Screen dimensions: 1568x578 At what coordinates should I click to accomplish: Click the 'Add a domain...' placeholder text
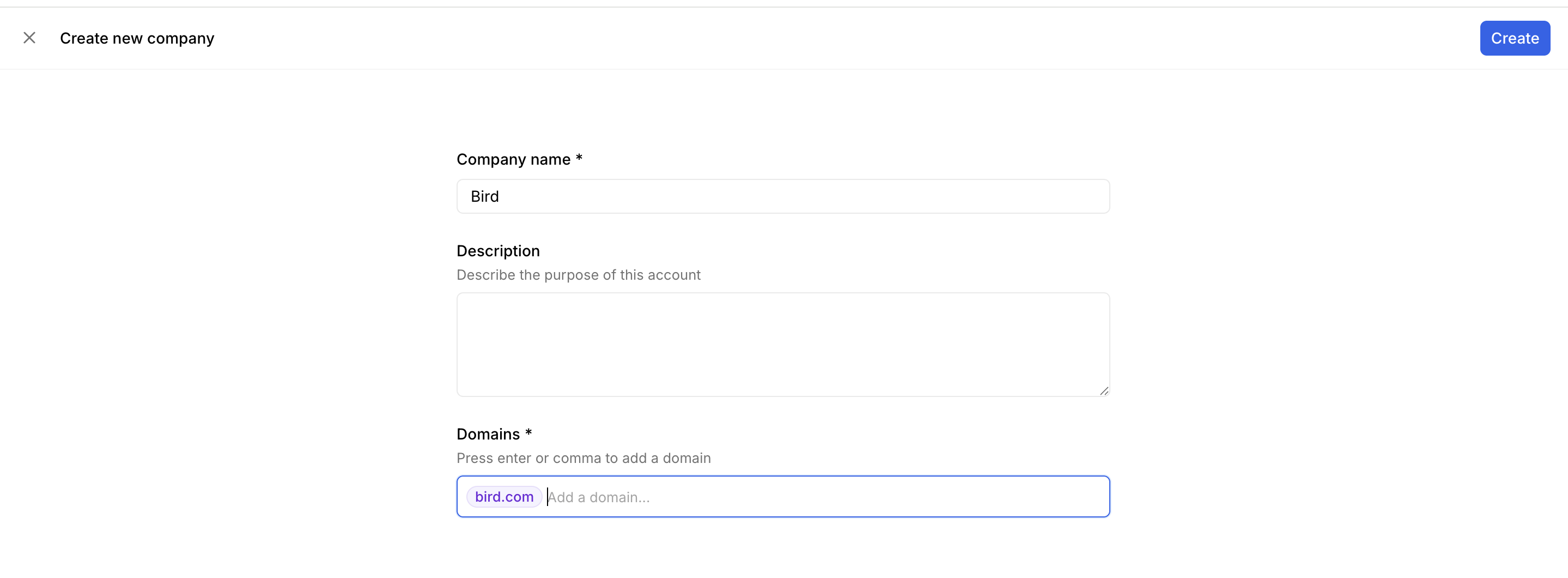click(x=599, y=498)
